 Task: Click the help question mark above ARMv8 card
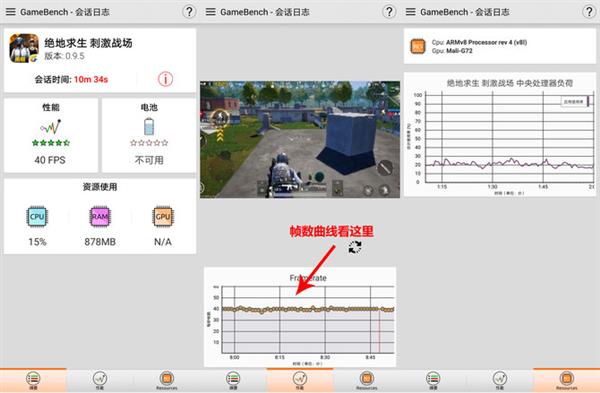[x=589, y=12]
